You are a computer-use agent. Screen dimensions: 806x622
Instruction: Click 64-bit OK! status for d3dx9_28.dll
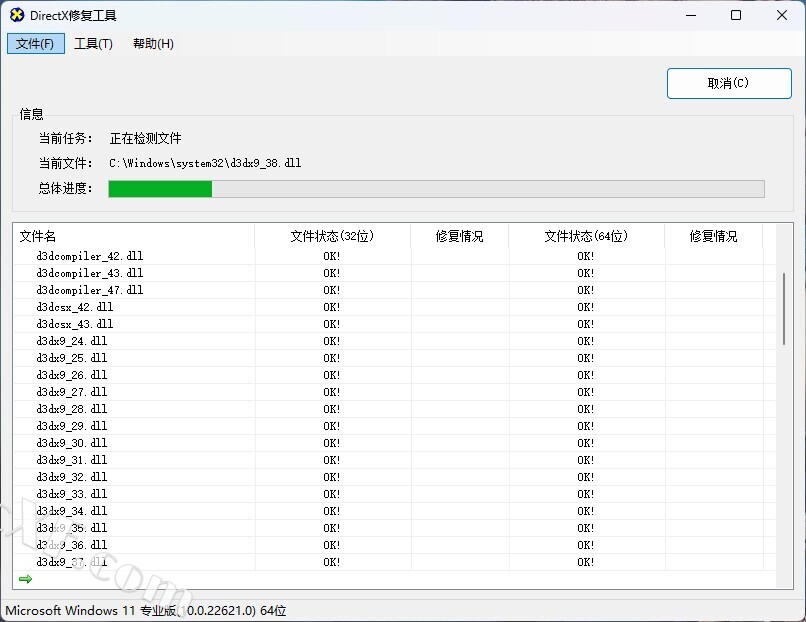coord(585,409)
